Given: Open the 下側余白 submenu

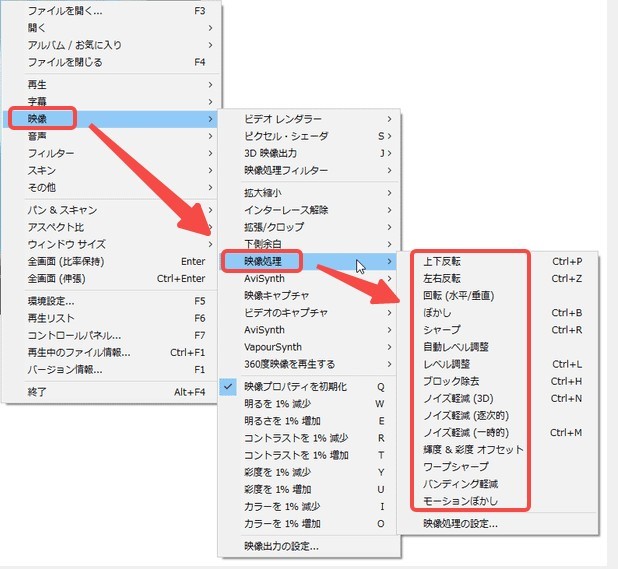Looking at the screenshot, I should 309,244.
